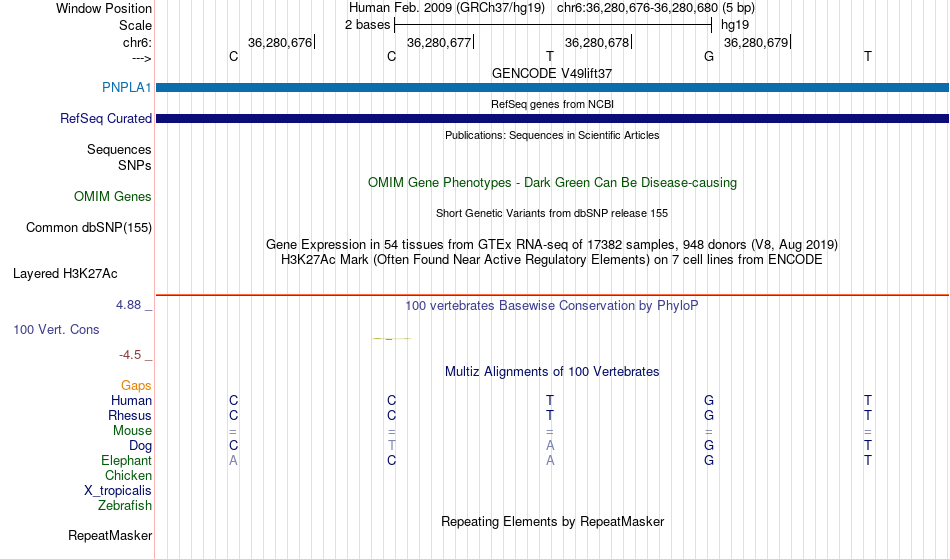Viewport: 950px width, 559px height.
Task: Click the Common dbSNP(155) track label
Action: coord(89,228)
